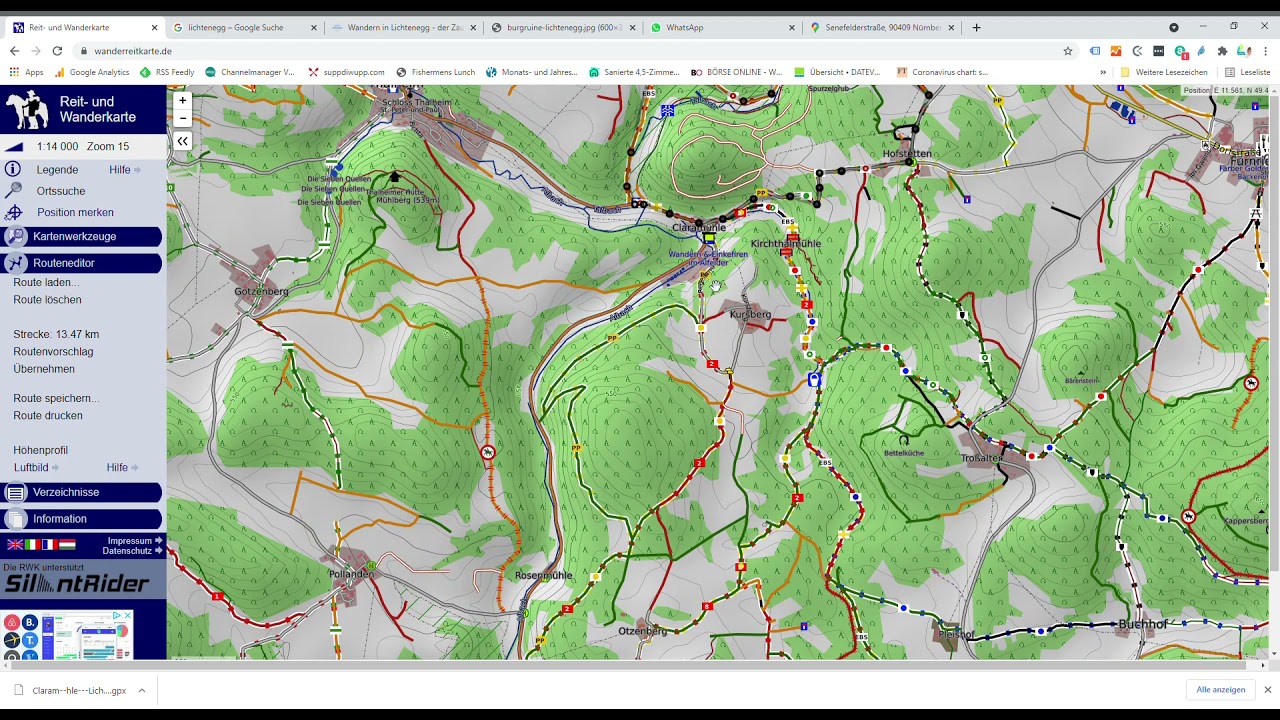Open the Legende info icon

click(x=13, y=170)
